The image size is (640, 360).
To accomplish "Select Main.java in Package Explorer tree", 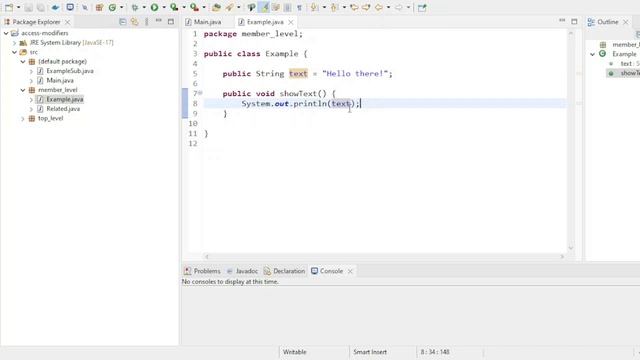I will point(60,80).
